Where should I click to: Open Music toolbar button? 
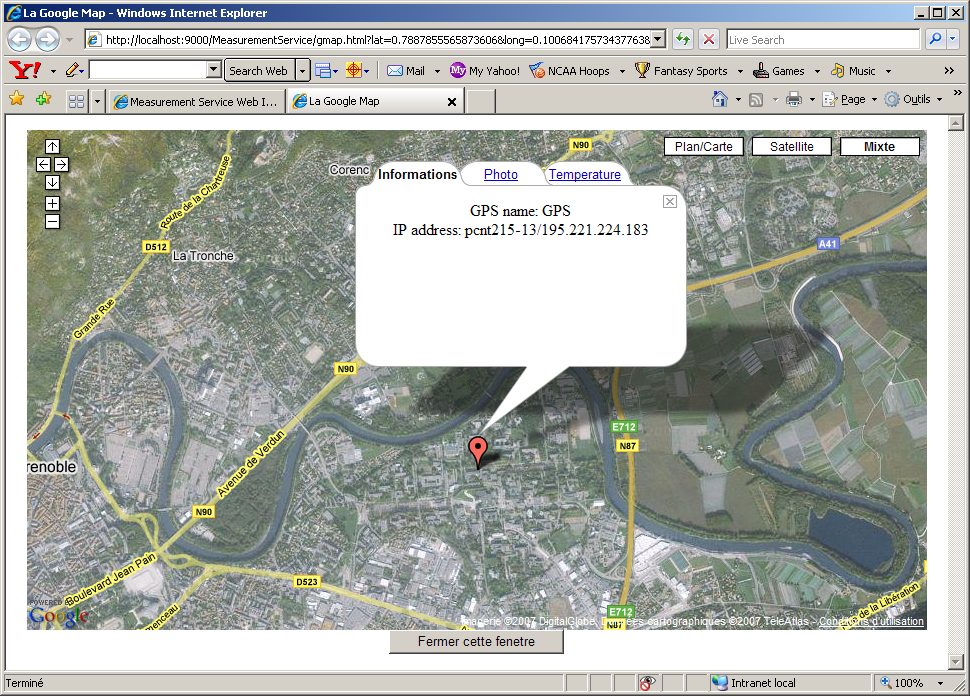(853, 71)
